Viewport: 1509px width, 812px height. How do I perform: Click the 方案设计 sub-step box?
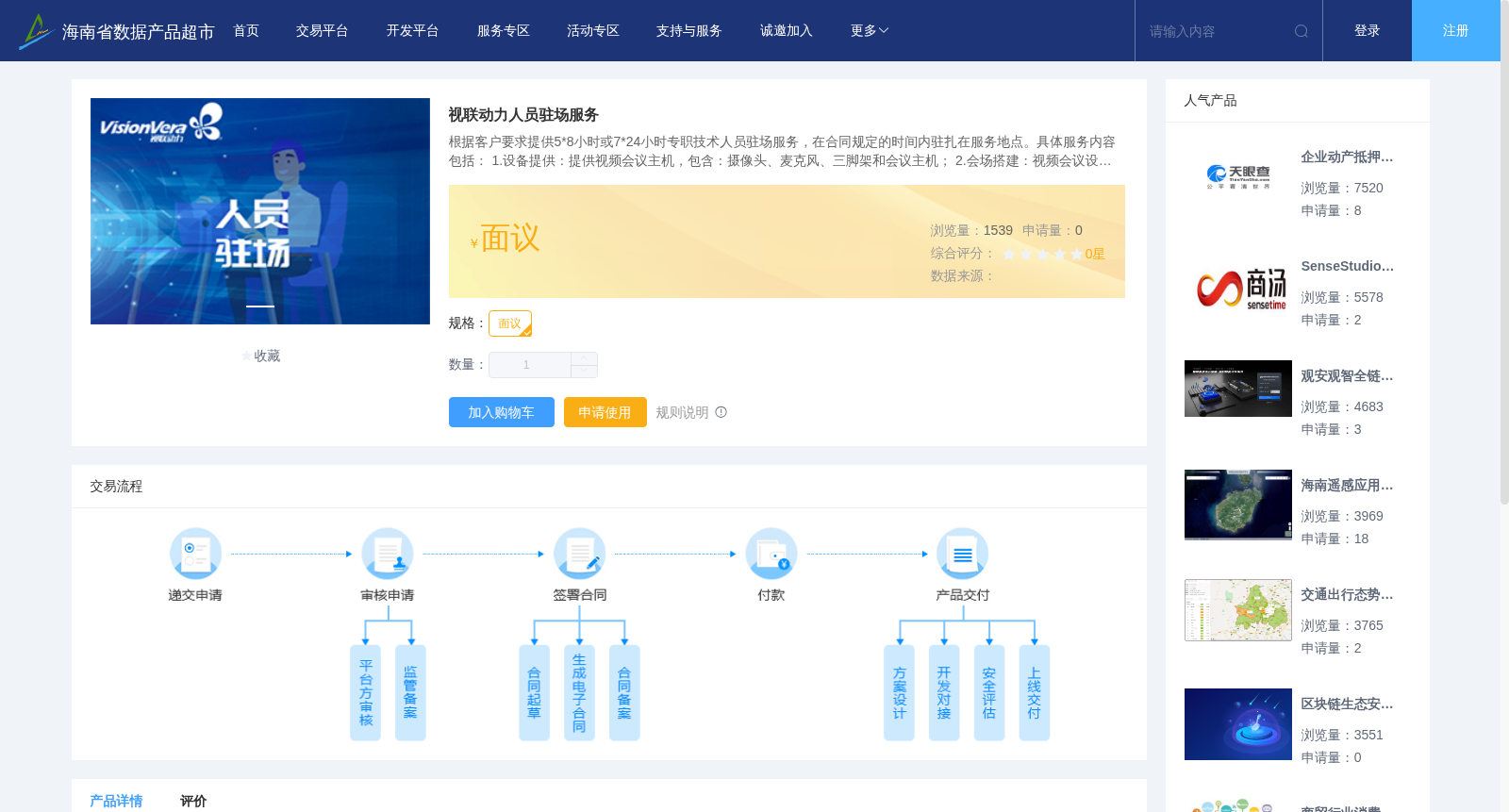[x=899, y=693]
